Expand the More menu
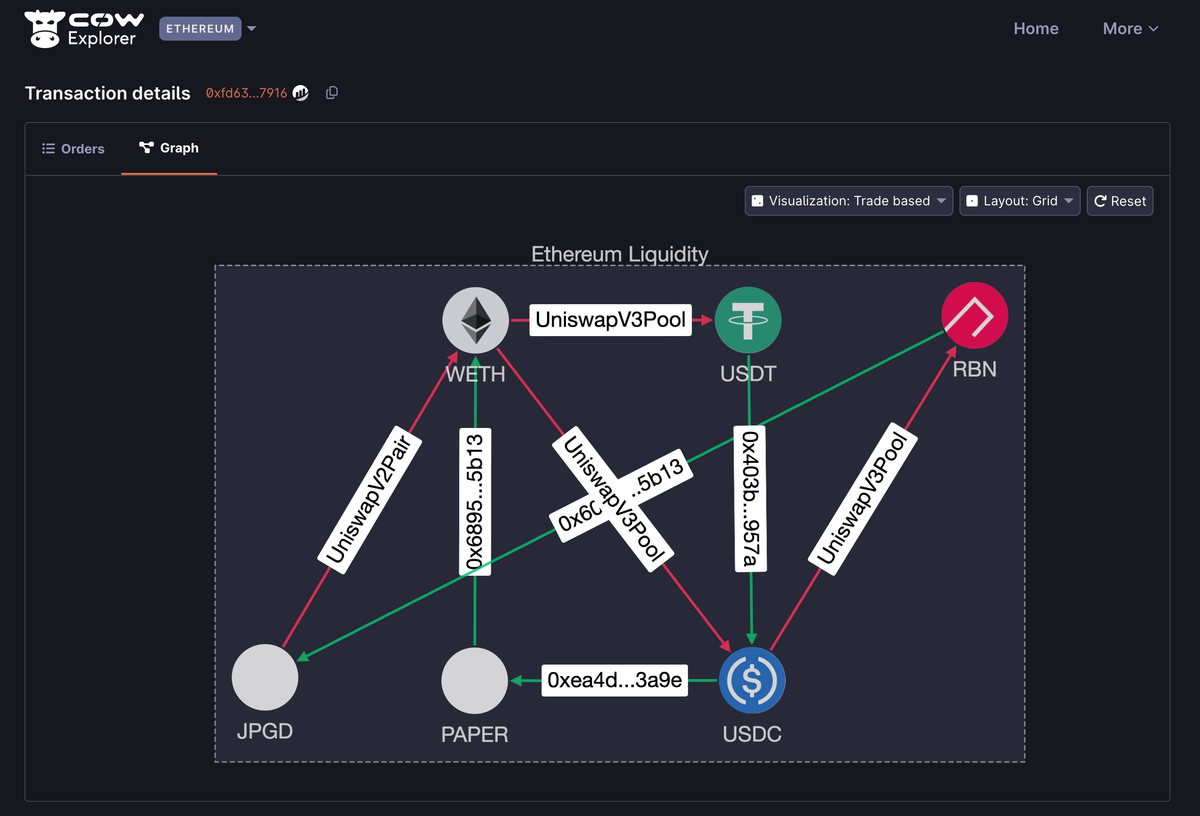 [1130, 29]
